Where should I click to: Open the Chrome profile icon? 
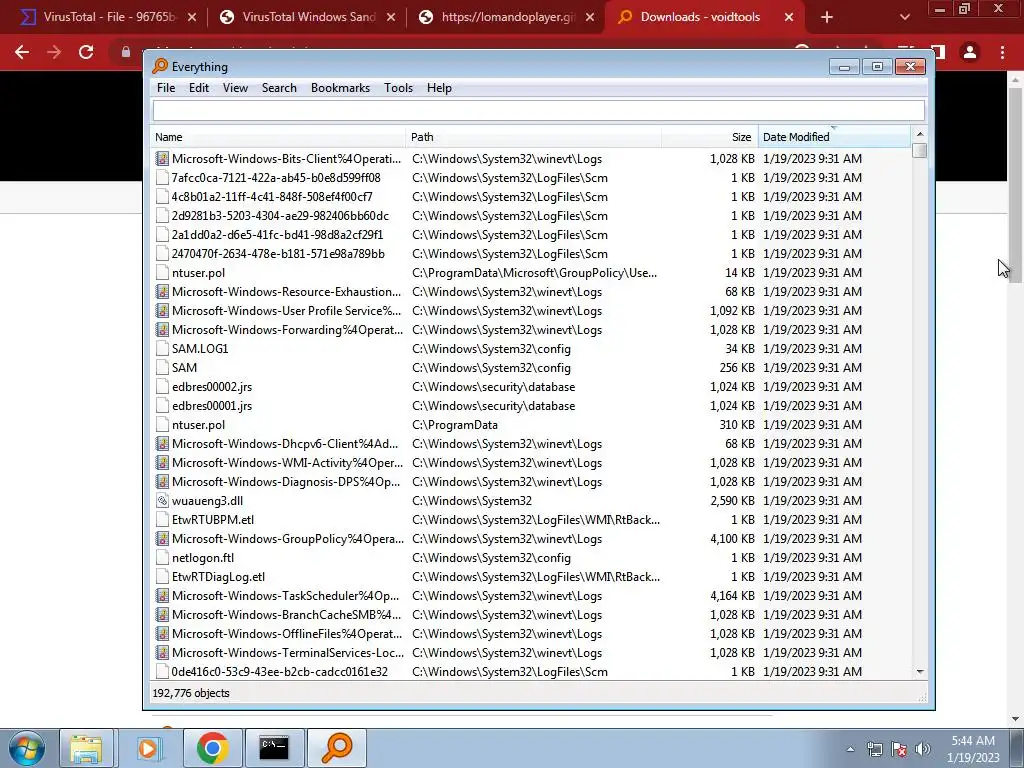coord(970,52)
